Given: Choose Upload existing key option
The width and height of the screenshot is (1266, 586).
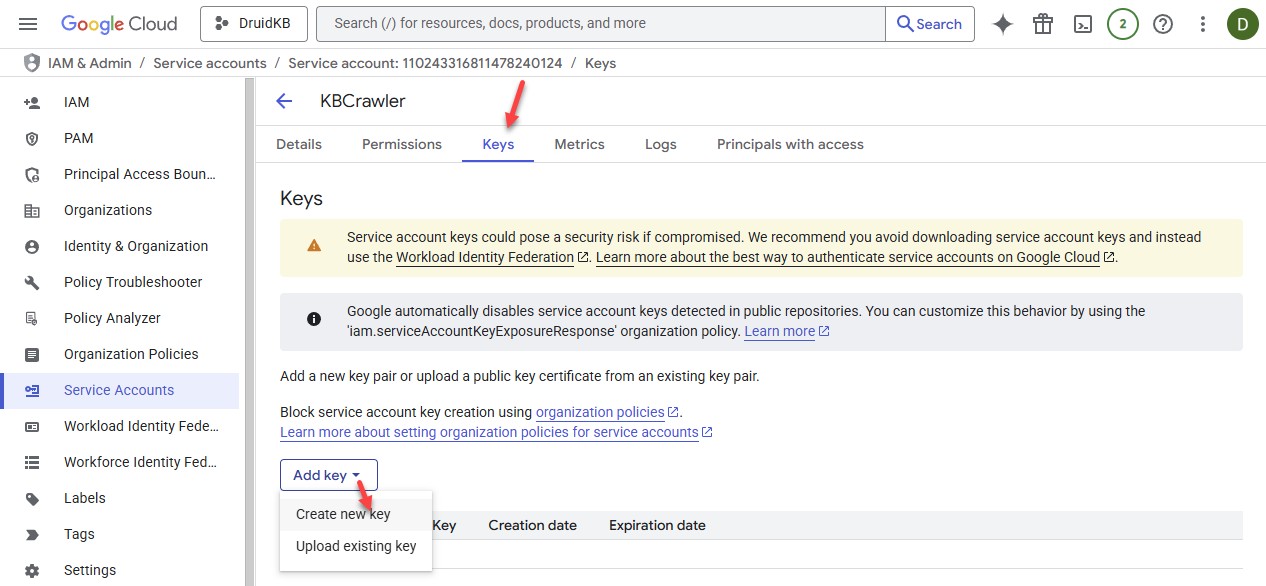Looking at the screenshot, I should (356, 546).
